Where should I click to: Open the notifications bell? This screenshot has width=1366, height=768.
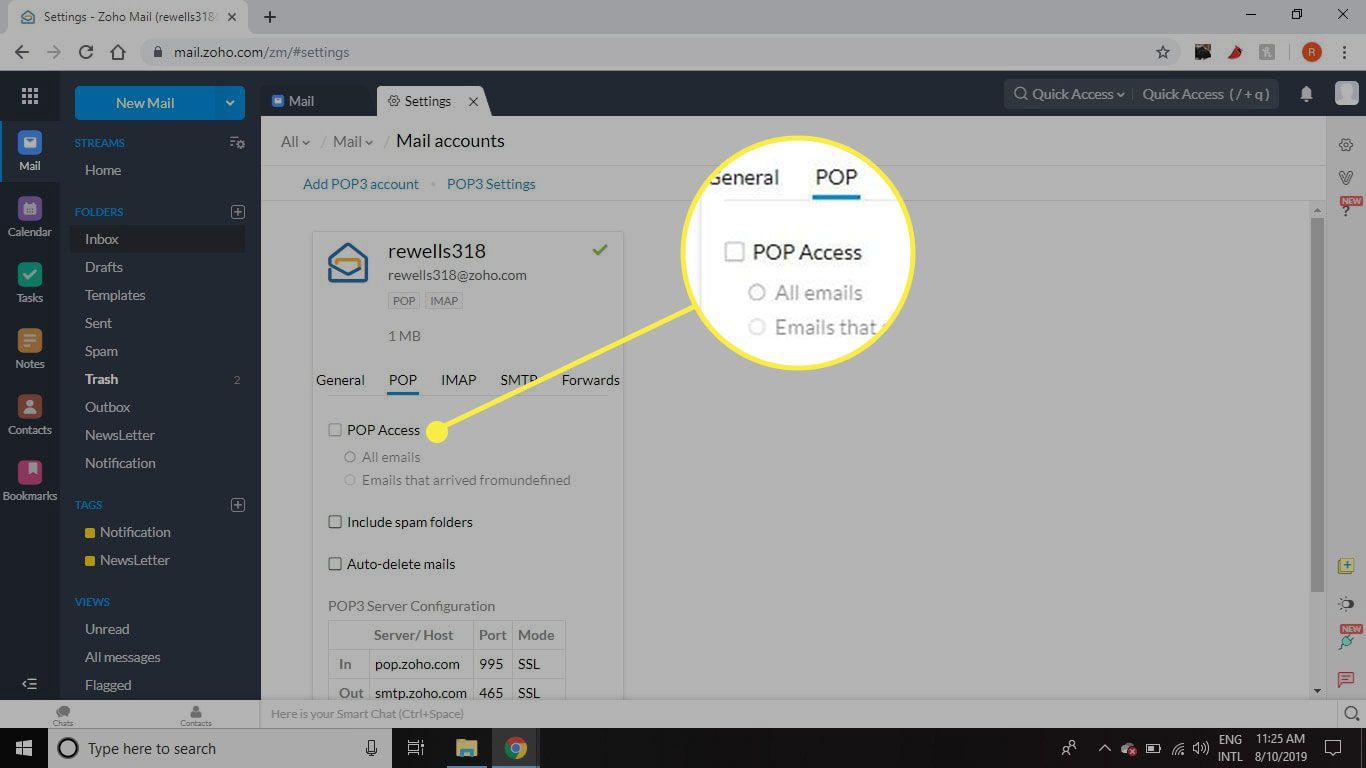pyautogui.click(x=1306, y=94)
